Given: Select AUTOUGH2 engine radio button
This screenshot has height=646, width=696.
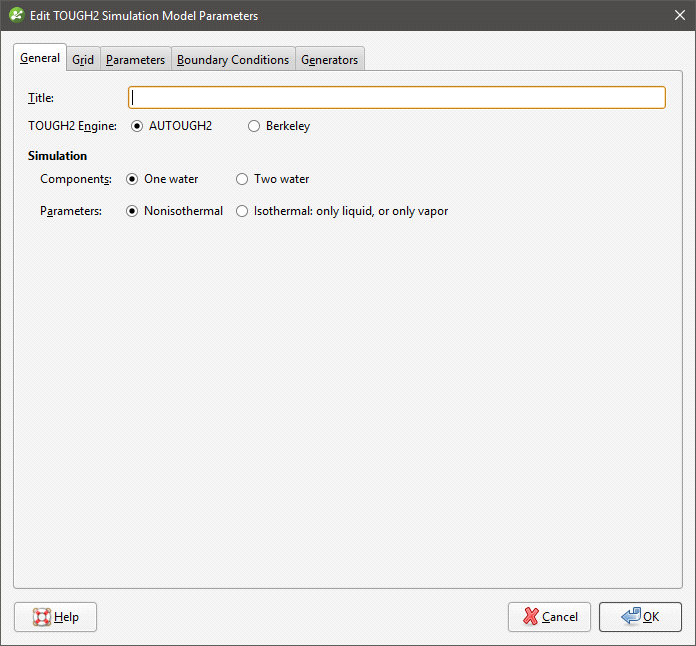Looking at the screenshot, I should tap(137, 126).
